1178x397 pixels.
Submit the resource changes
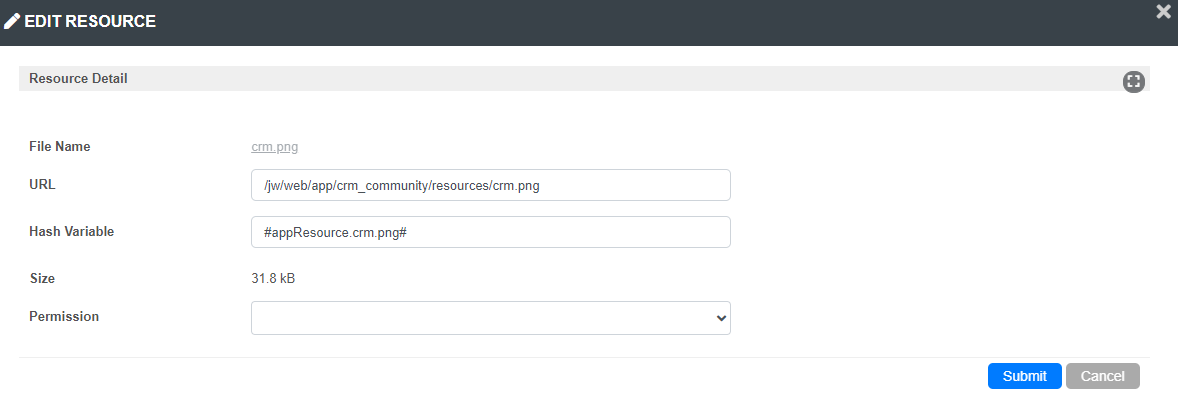(1024, 376)
